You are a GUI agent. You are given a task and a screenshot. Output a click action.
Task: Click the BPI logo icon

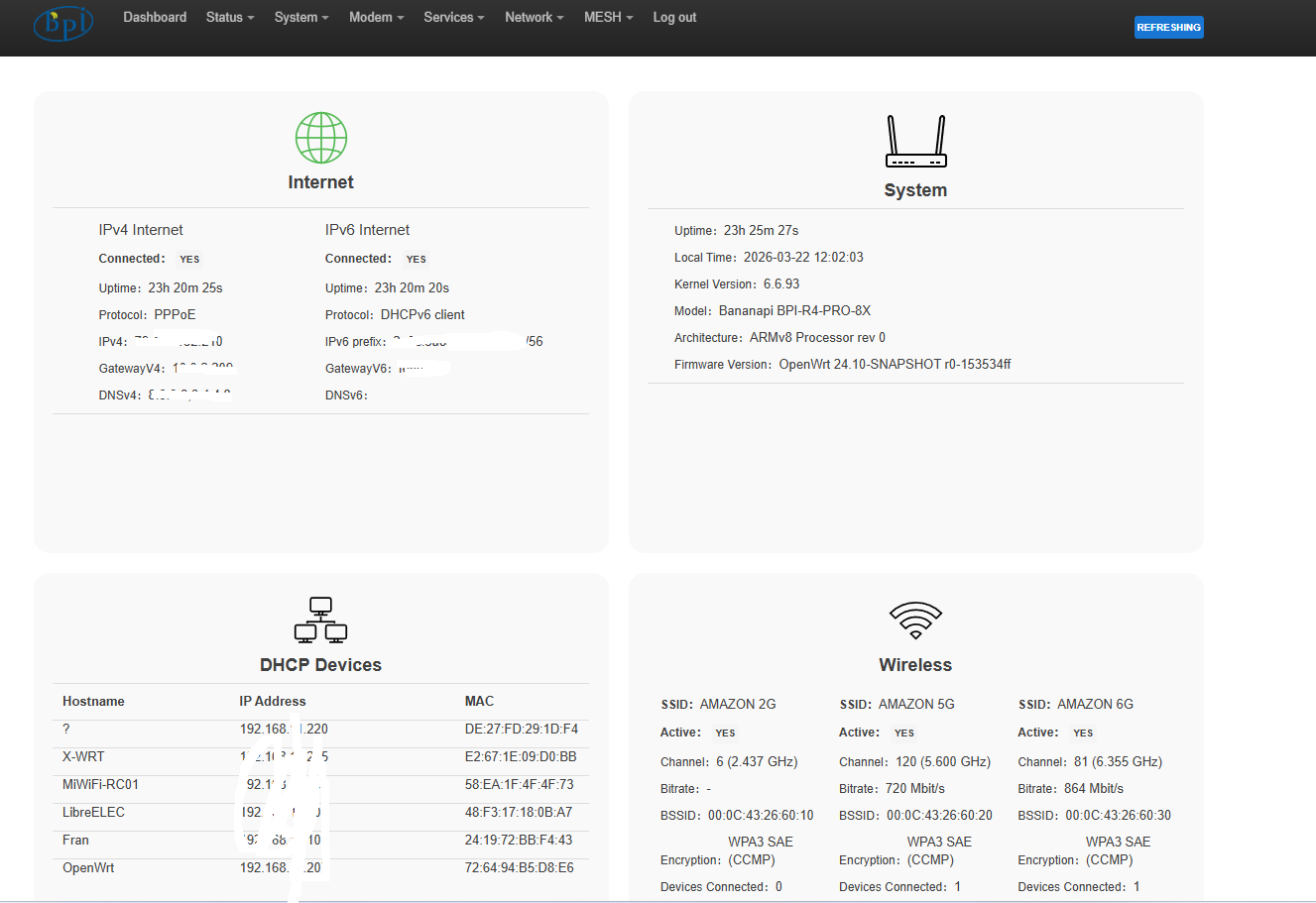tap(62, 23)
